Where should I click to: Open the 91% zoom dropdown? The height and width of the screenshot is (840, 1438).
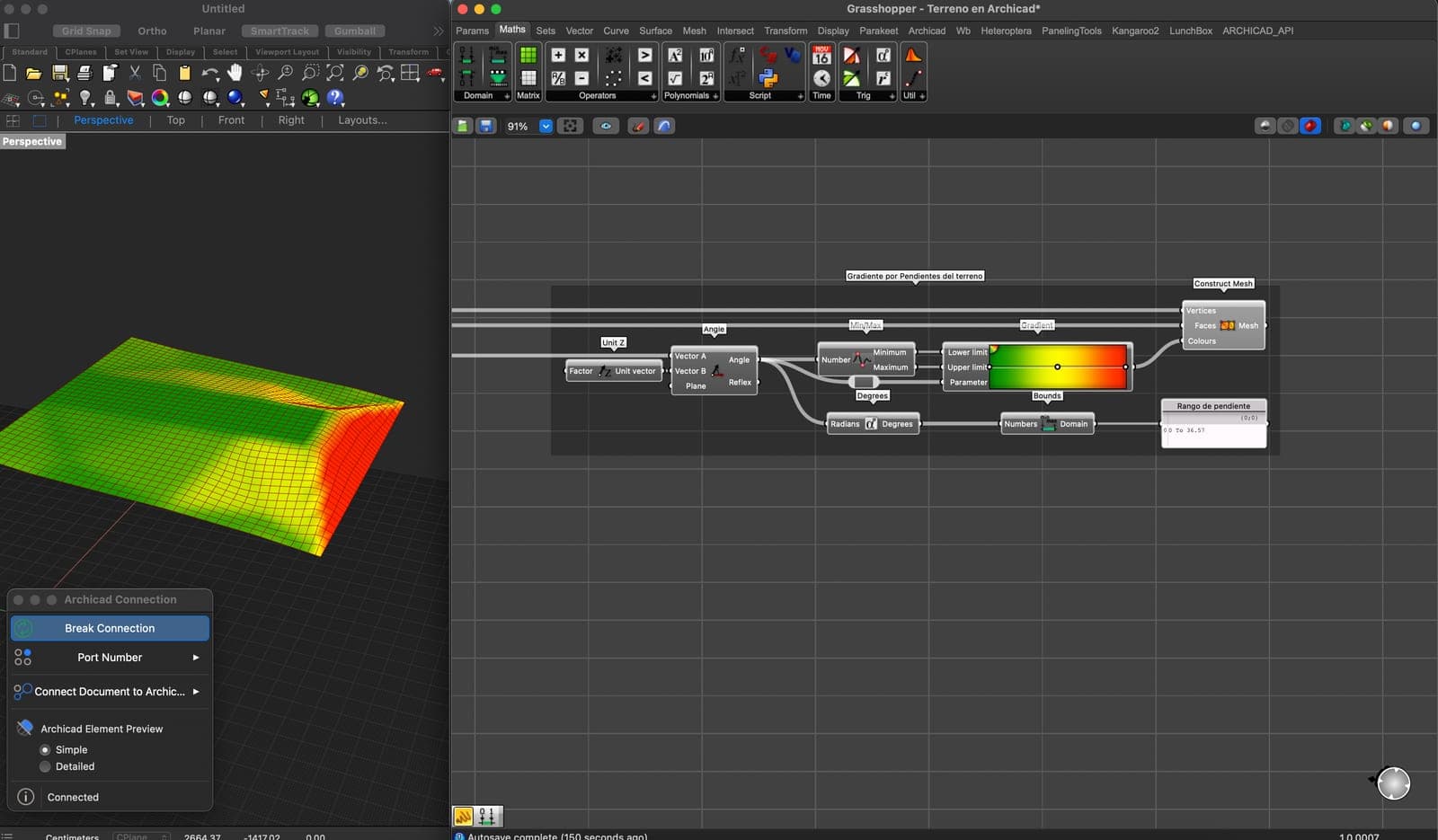(546, 126)
